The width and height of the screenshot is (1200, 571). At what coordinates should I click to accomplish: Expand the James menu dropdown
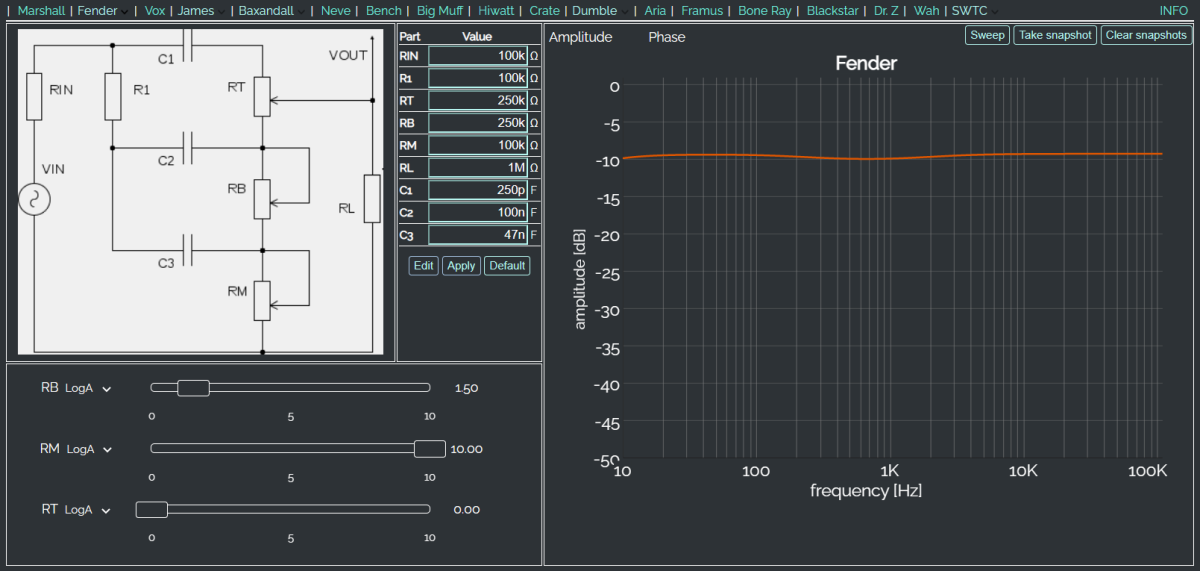click(202, 11)
